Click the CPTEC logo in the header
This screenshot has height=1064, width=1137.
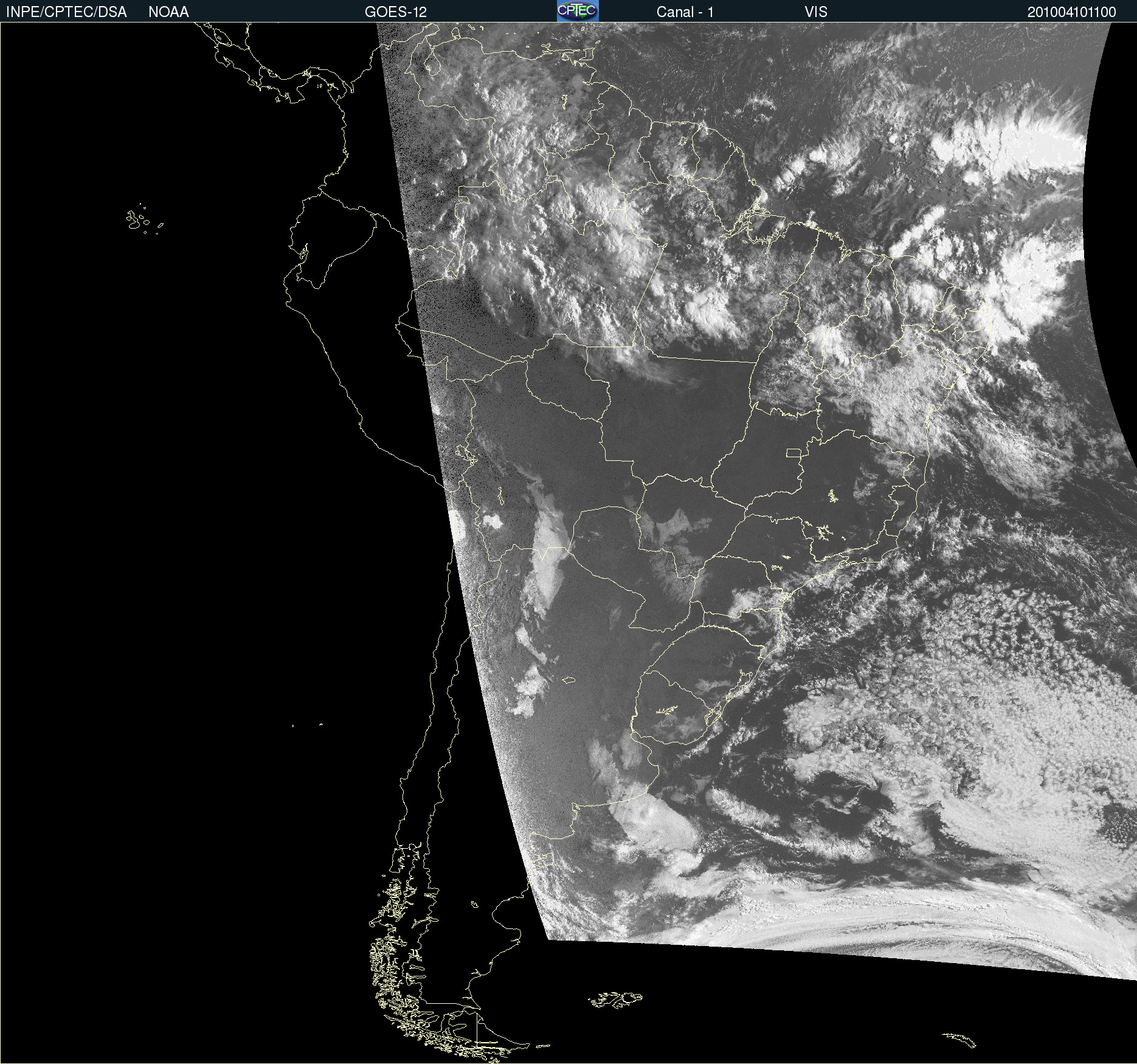(x=578, y=11)
